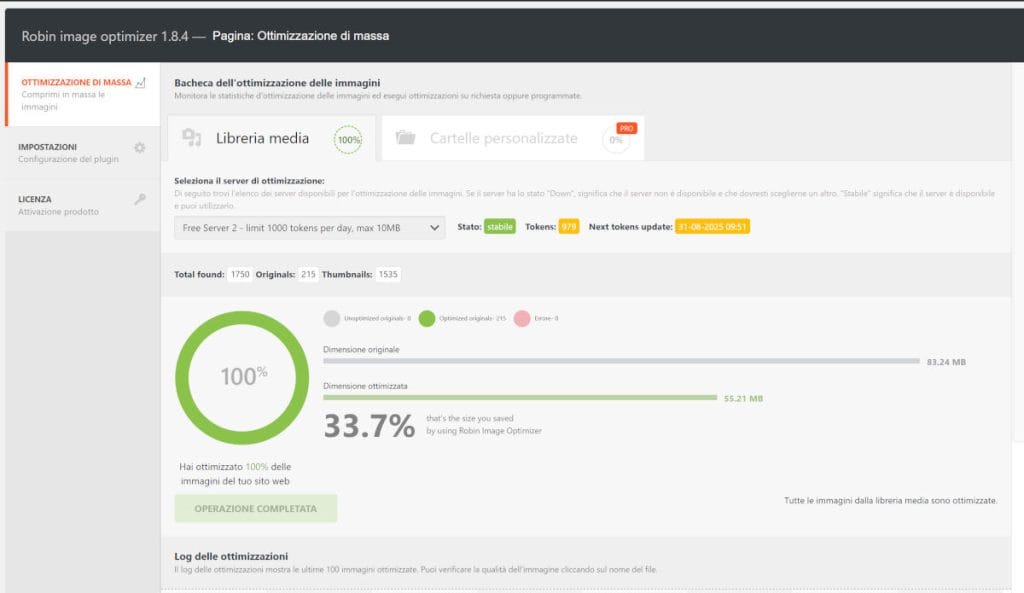
Task: Click the Robin image optimizer 1.8.4 title
Action: (105, 37)
